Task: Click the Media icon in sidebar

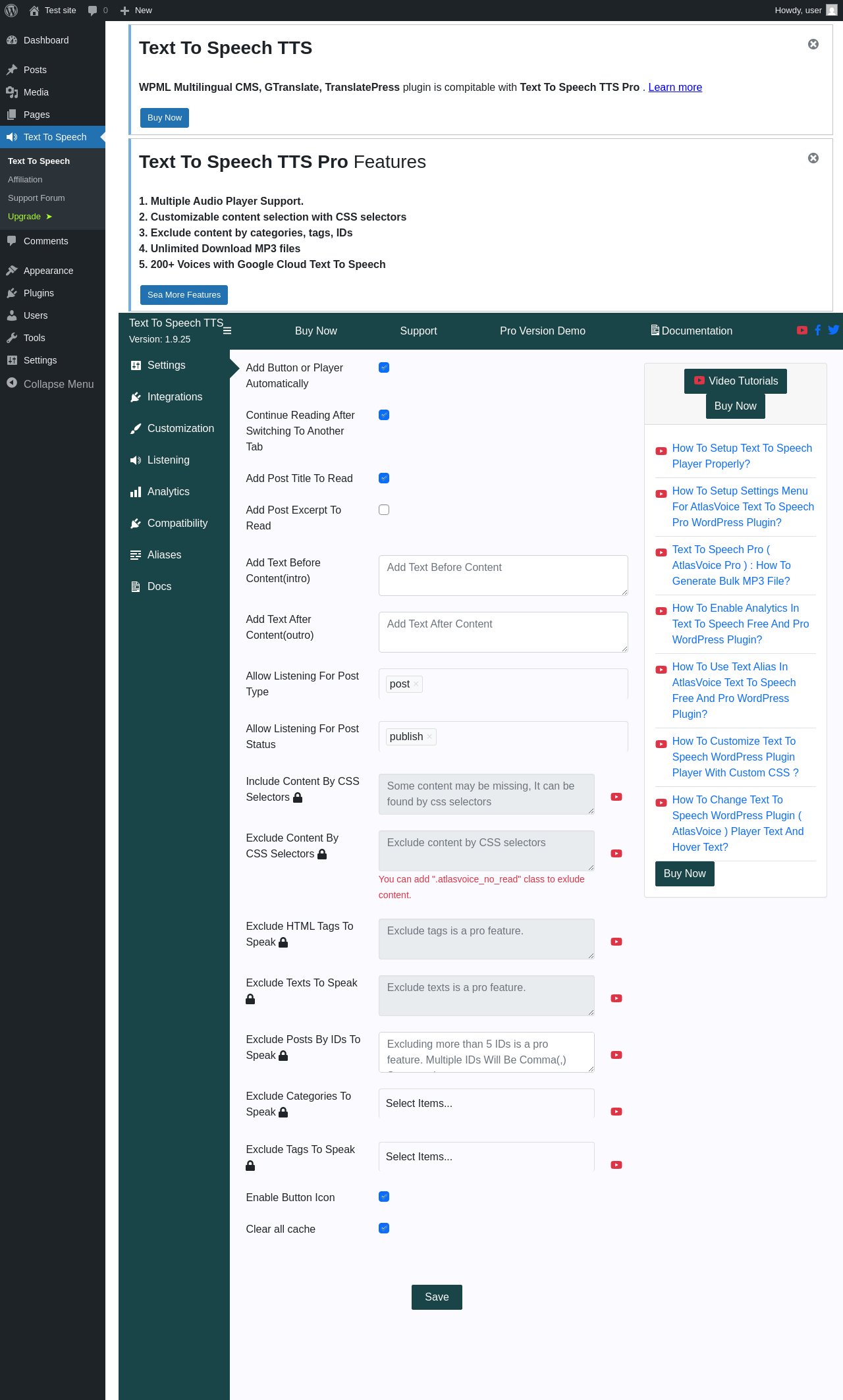Action: [x=12, y=92]
